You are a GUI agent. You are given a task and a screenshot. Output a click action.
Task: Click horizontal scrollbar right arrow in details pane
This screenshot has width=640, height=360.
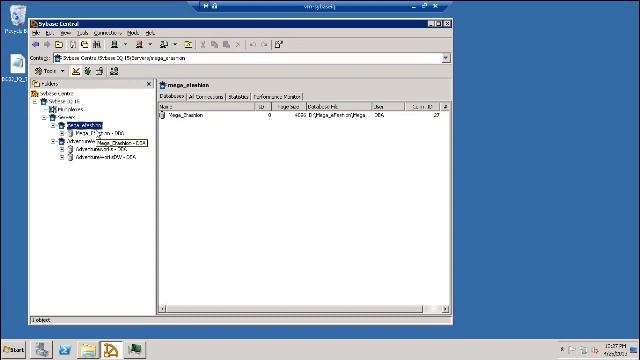(x=445, y=309)
